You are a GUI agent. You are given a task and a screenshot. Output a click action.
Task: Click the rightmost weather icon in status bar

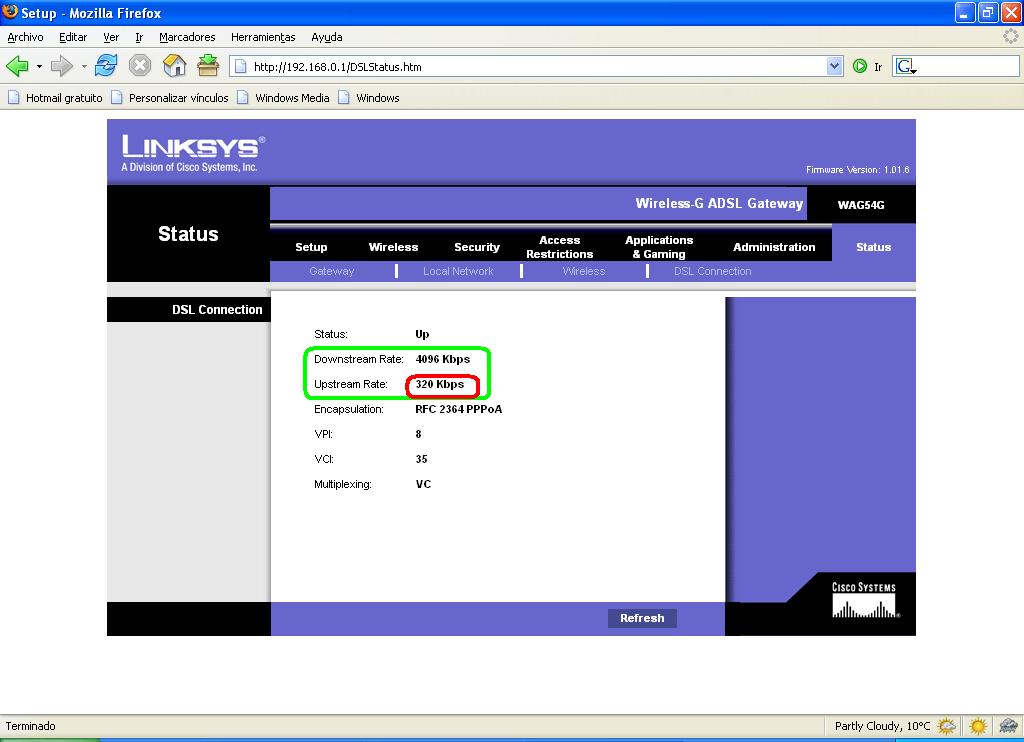click(x=1009, y=726)
